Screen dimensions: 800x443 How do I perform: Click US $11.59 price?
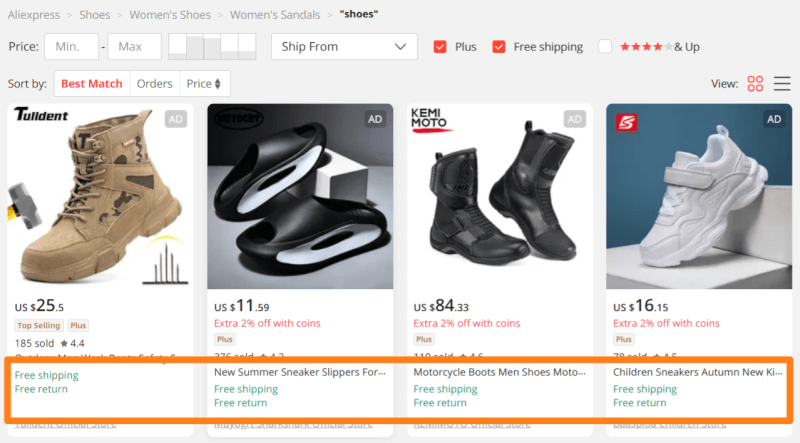[x=241, y=306]
